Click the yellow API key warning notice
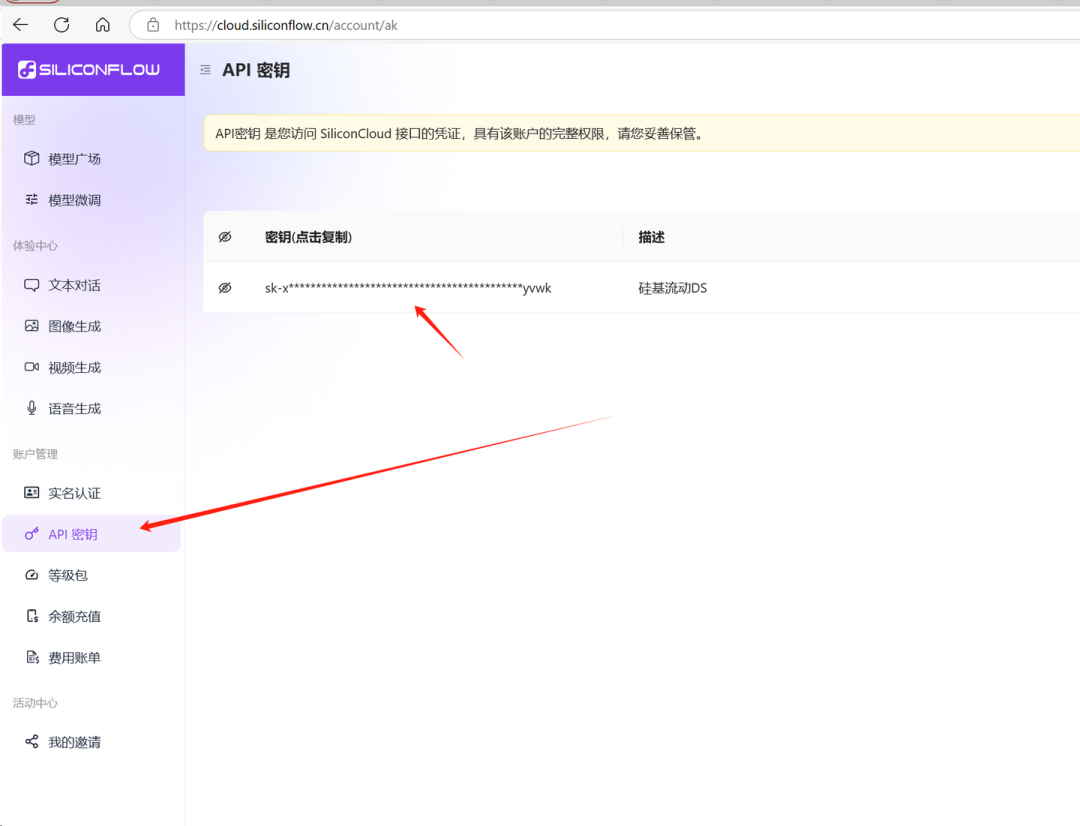The width and height of the screenshot is (1080, 826). click(641, 134)
